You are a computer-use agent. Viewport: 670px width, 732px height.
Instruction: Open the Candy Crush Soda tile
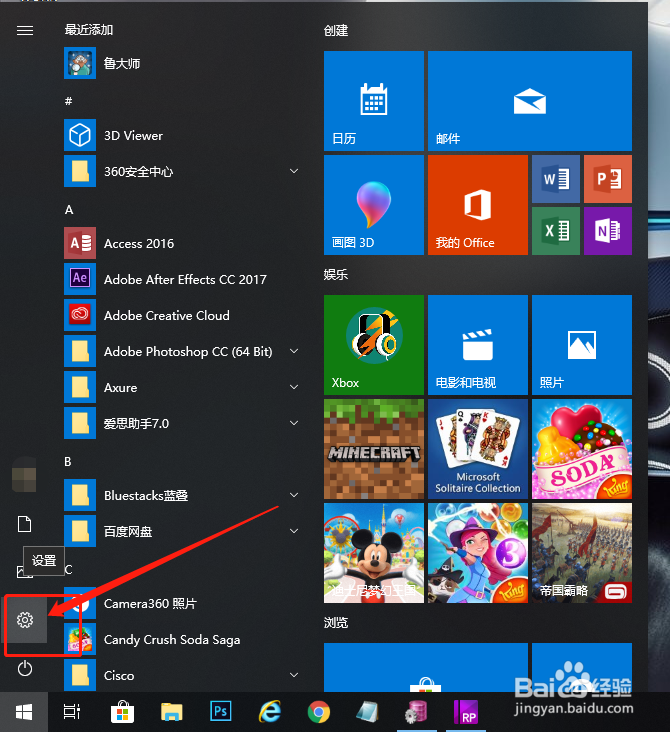pyautogui.click(x=582, y=449)
